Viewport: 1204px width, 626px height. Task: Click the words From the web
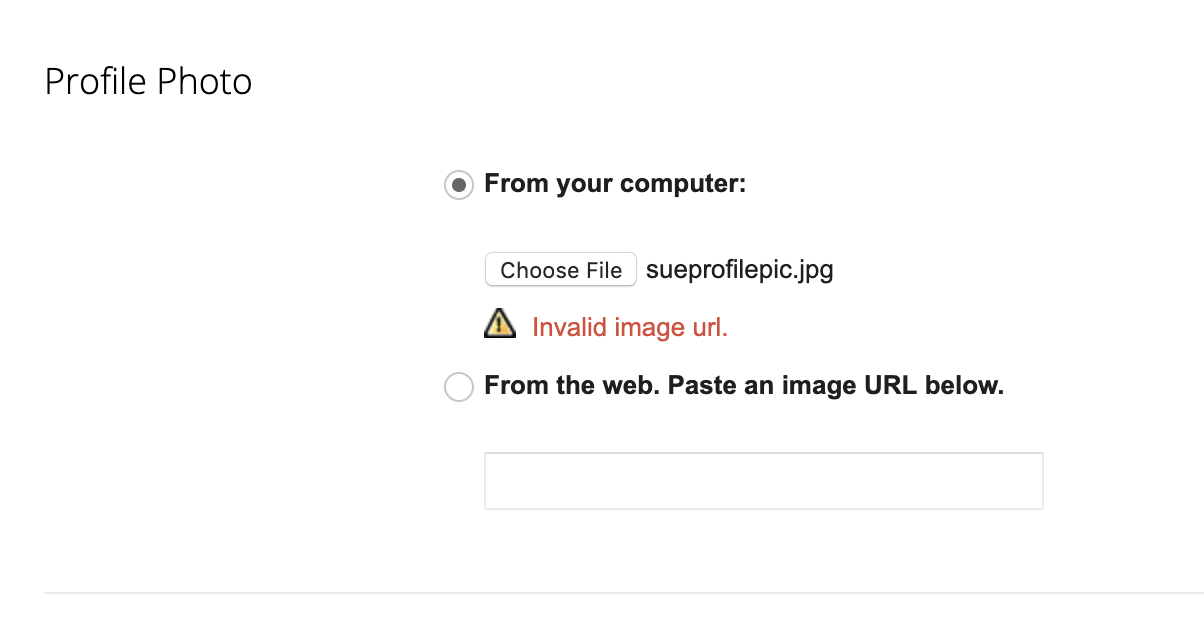coord(570,386)
